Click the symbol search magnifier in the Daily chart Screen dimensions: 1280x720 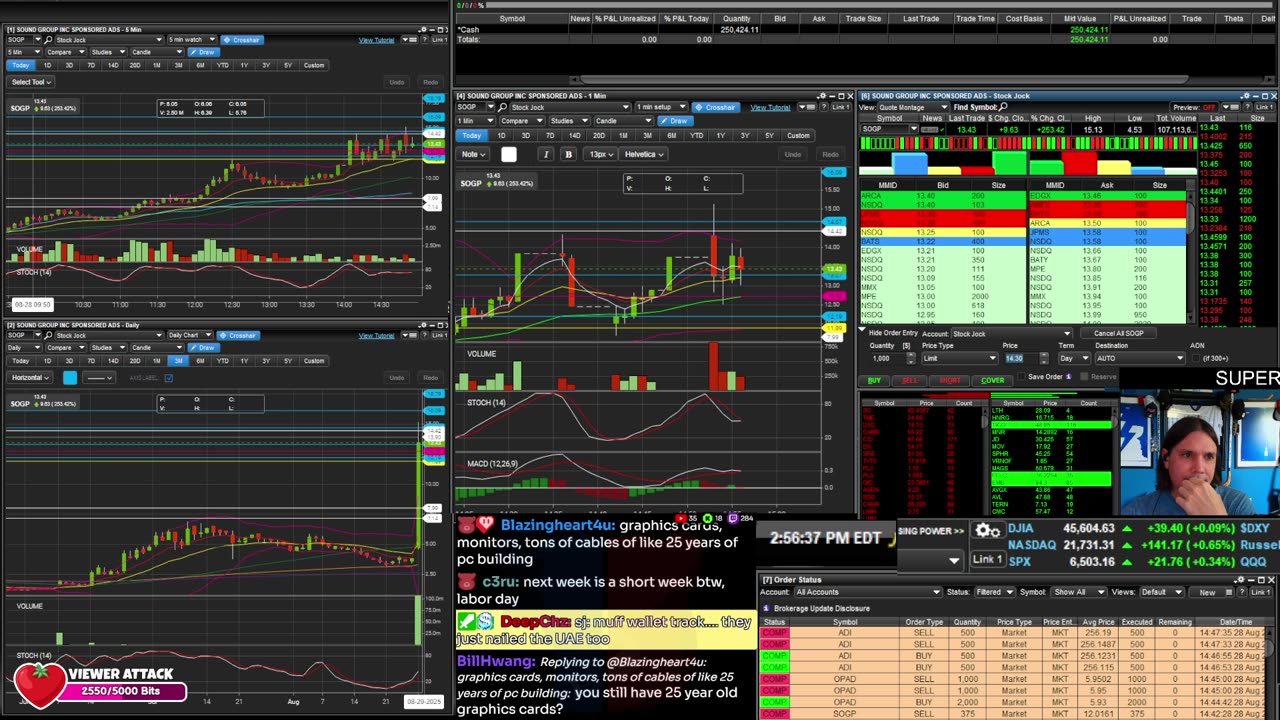(x=48, y=335)
